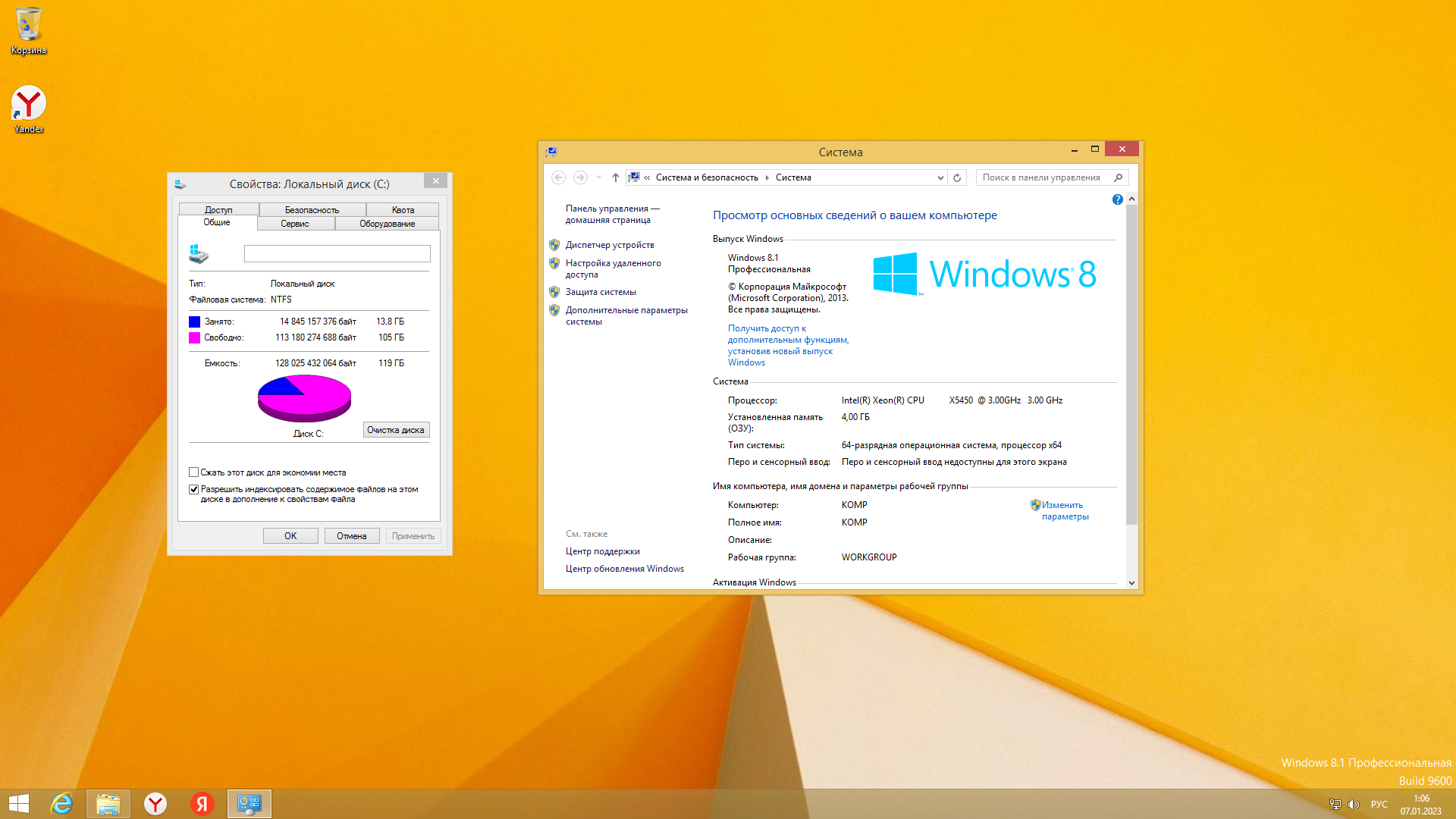This screenshot has width=1456, height=819.
Task: Enable 'Сжать этот диск' compression checkbox
Action: [194, 472]
